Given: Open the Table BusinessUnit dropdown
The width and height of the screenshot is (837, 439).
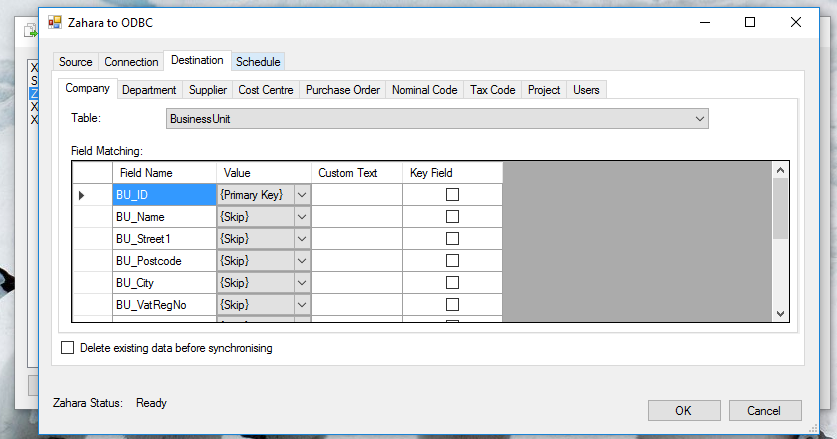Looking at the screenshot, I should point(700,119).
